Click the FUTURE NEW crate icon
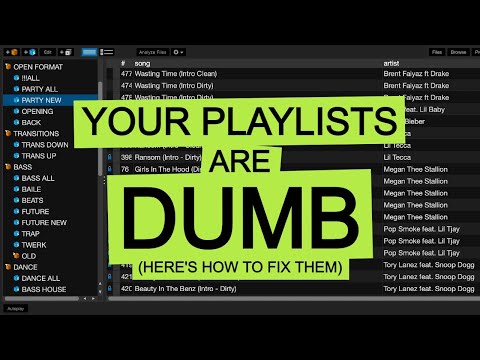This screenshot has height=360, width=480. click(x=16, y=222)
